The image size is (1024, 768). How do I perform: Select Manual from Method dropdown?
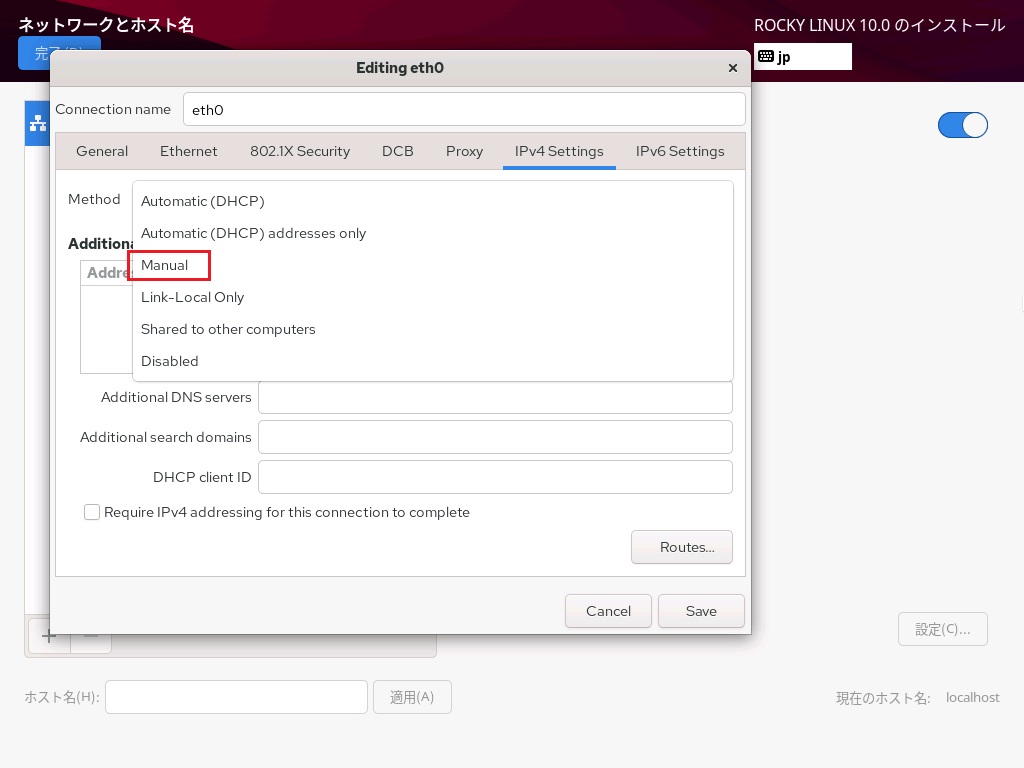click(x=165, y=265)
